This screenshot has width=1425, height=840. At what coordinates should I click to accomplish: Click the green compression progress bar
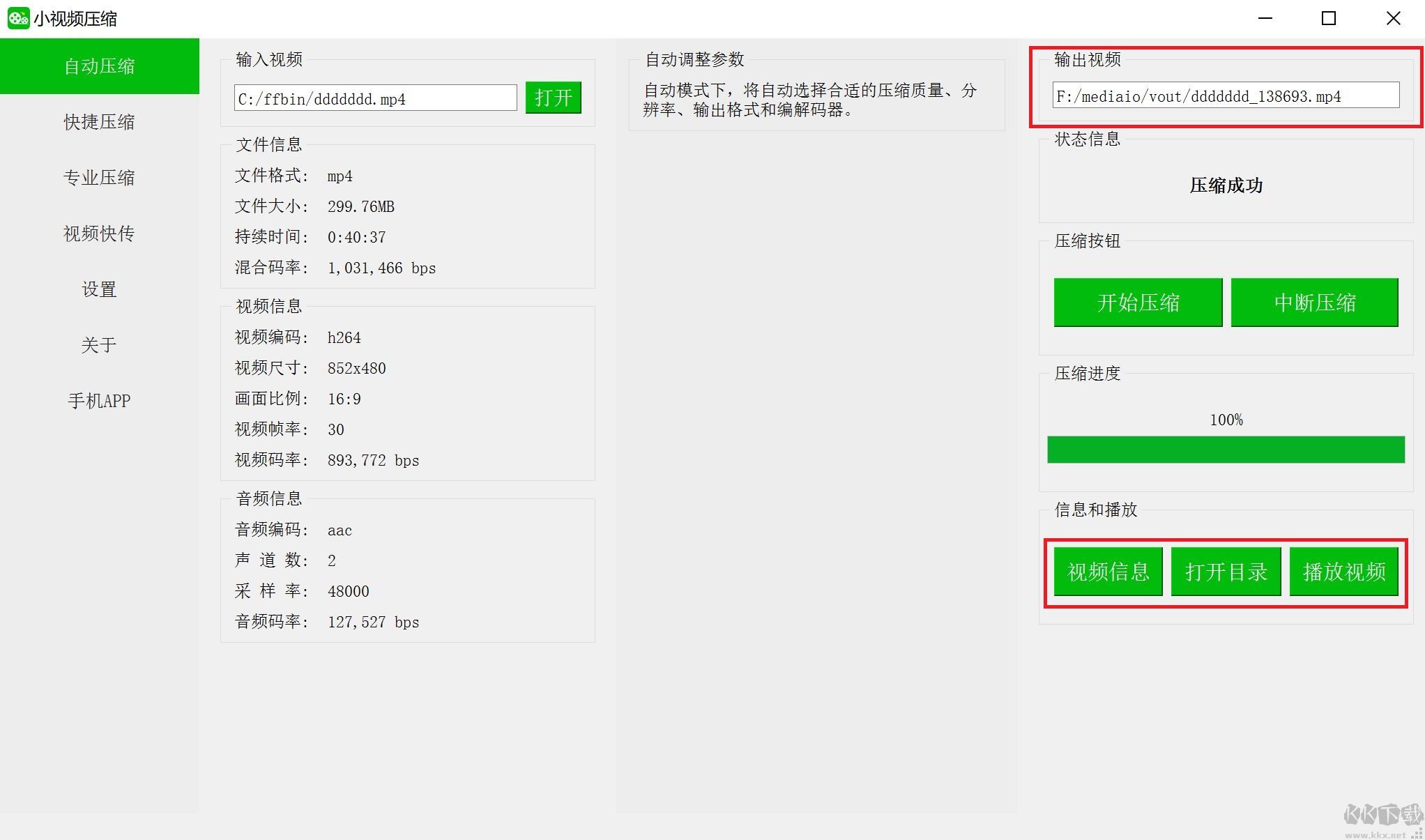1226,450
